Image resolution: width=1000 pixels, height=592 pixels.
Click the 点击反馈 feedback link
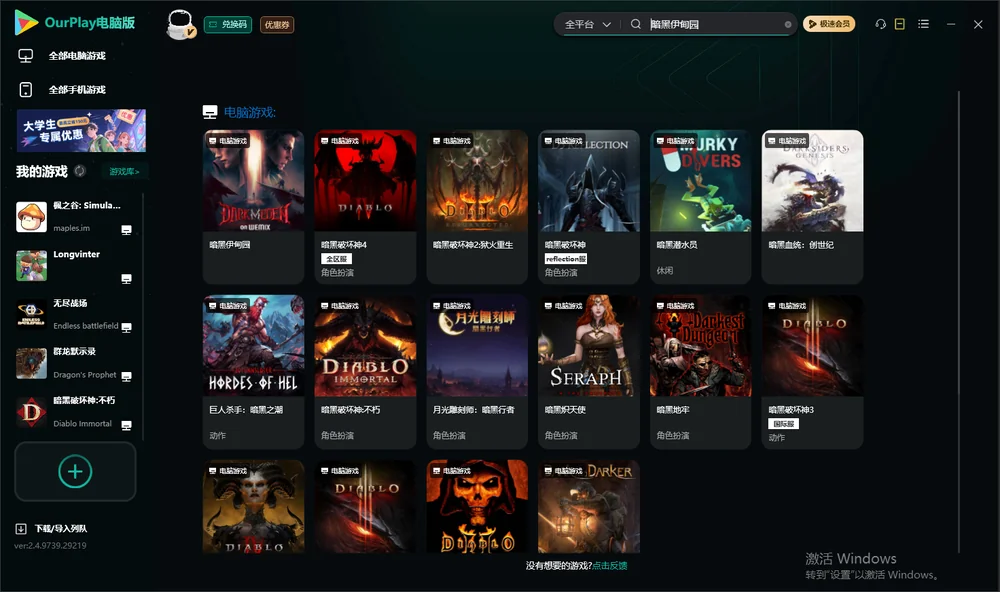click(x=610, y=566)
